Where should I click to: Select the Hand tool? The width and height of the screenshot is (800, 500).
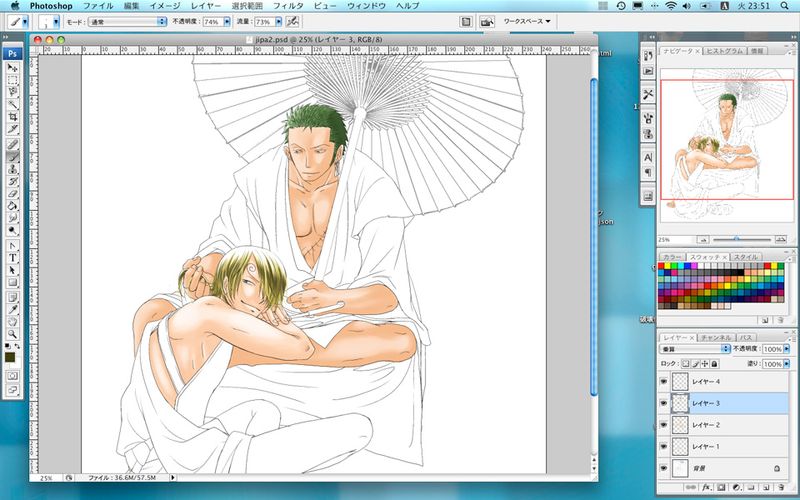coord(12,322)
